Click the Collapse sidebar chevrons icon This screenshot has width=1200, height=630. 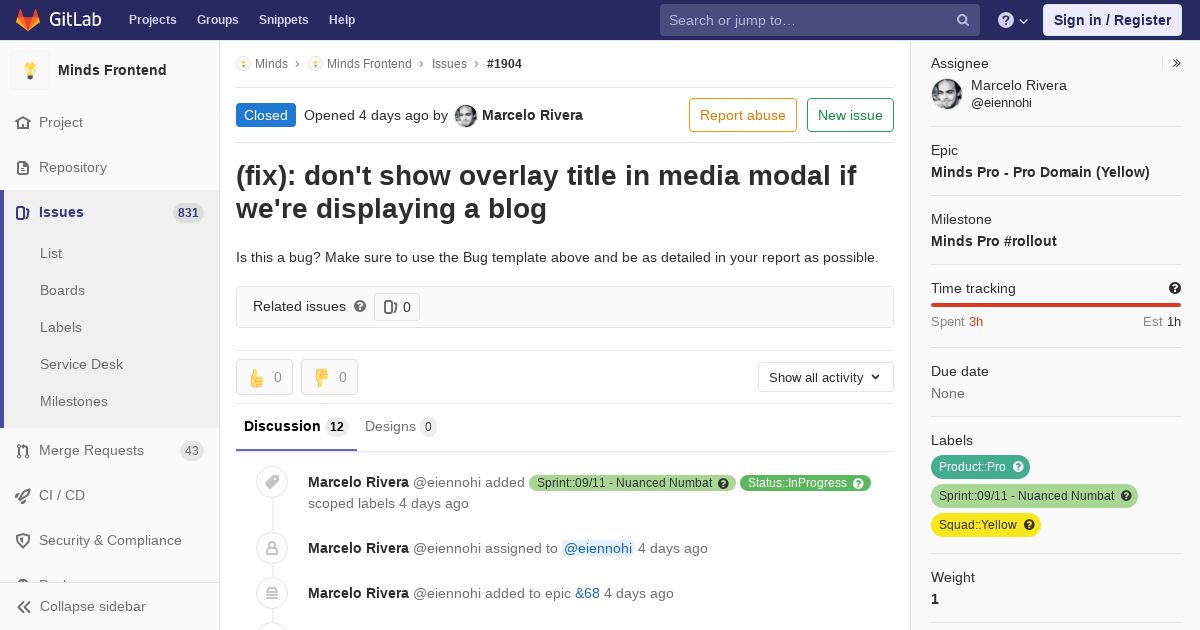(x=24, y=606)
